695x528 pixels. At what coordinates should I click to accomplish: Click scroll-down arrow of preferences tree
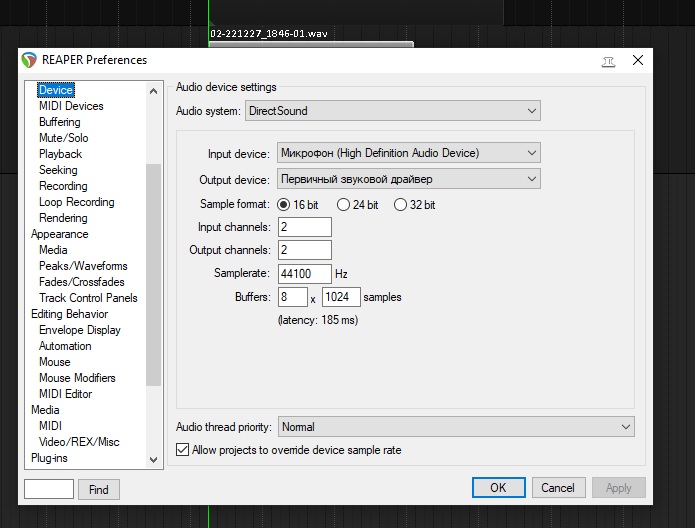[153, 460]
